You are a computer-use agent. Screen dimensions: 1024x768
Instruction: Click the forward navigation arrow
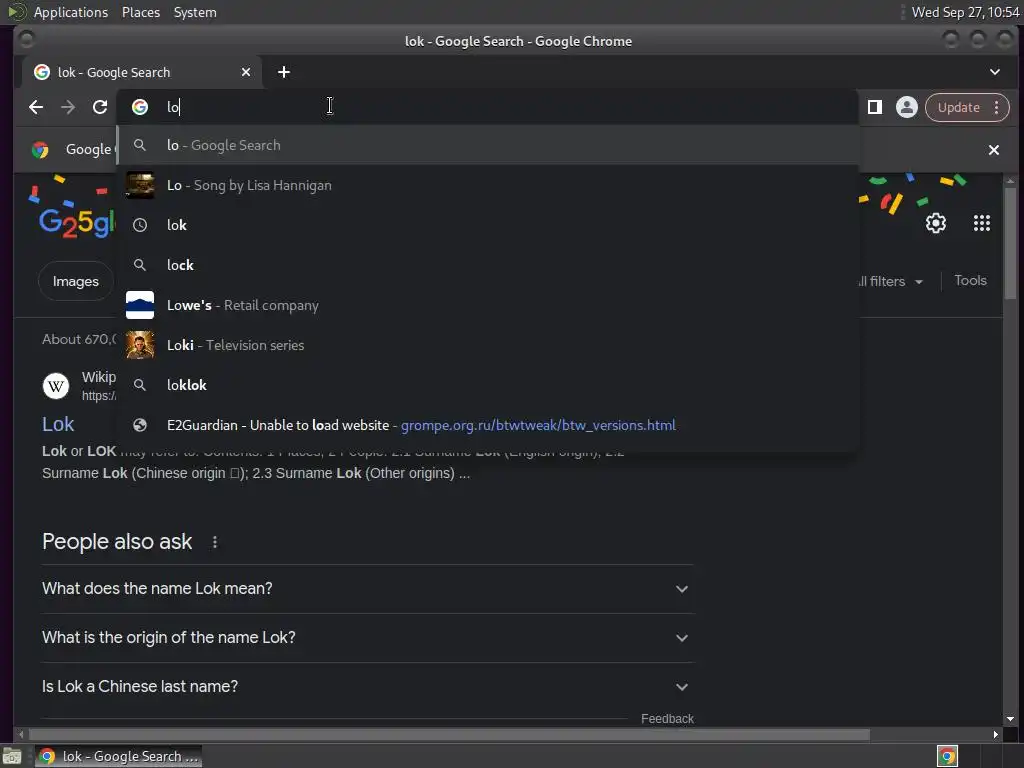[68, 107]
